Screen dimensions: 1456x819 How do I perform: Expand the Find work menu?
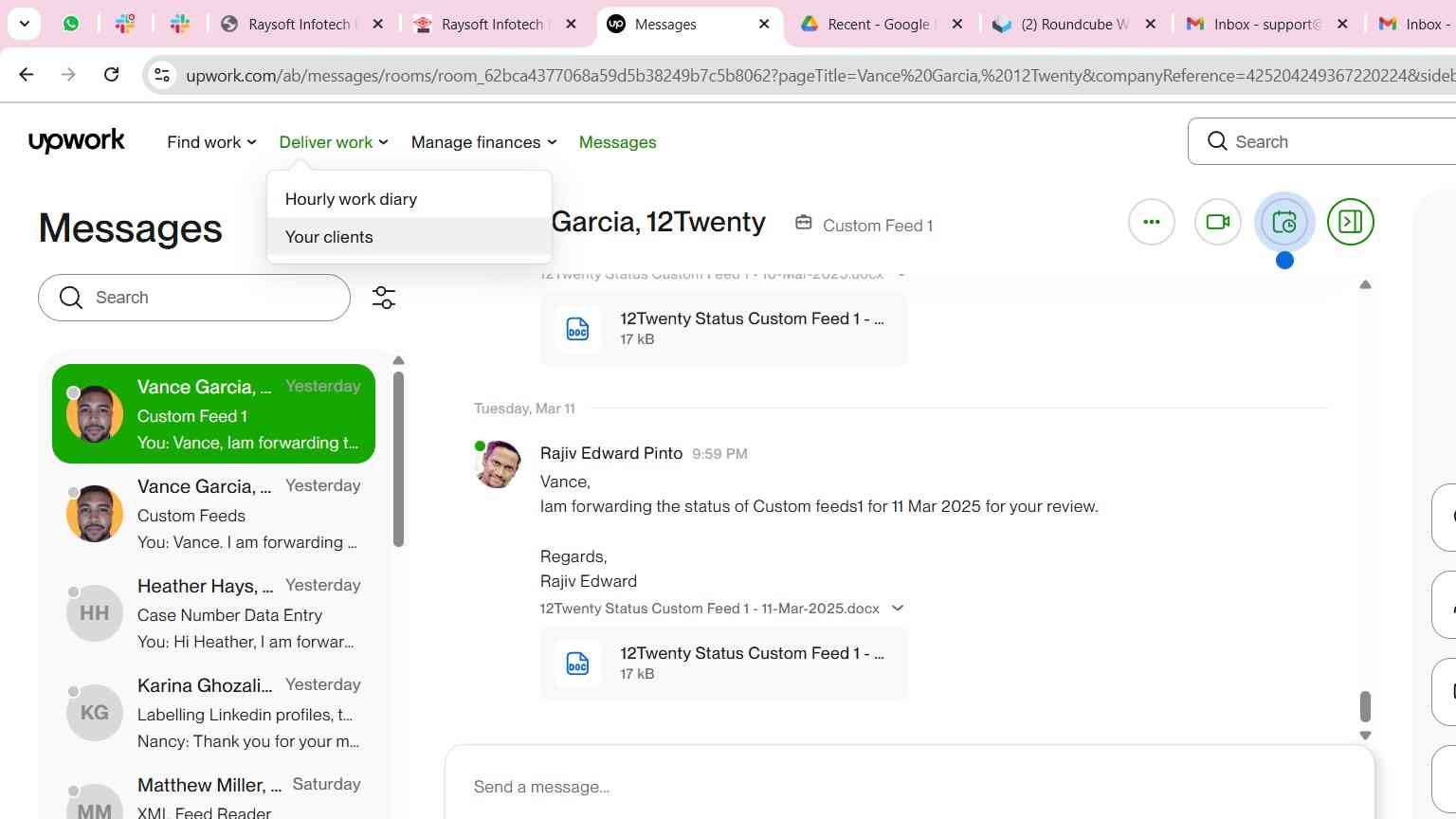coord(211,142)
